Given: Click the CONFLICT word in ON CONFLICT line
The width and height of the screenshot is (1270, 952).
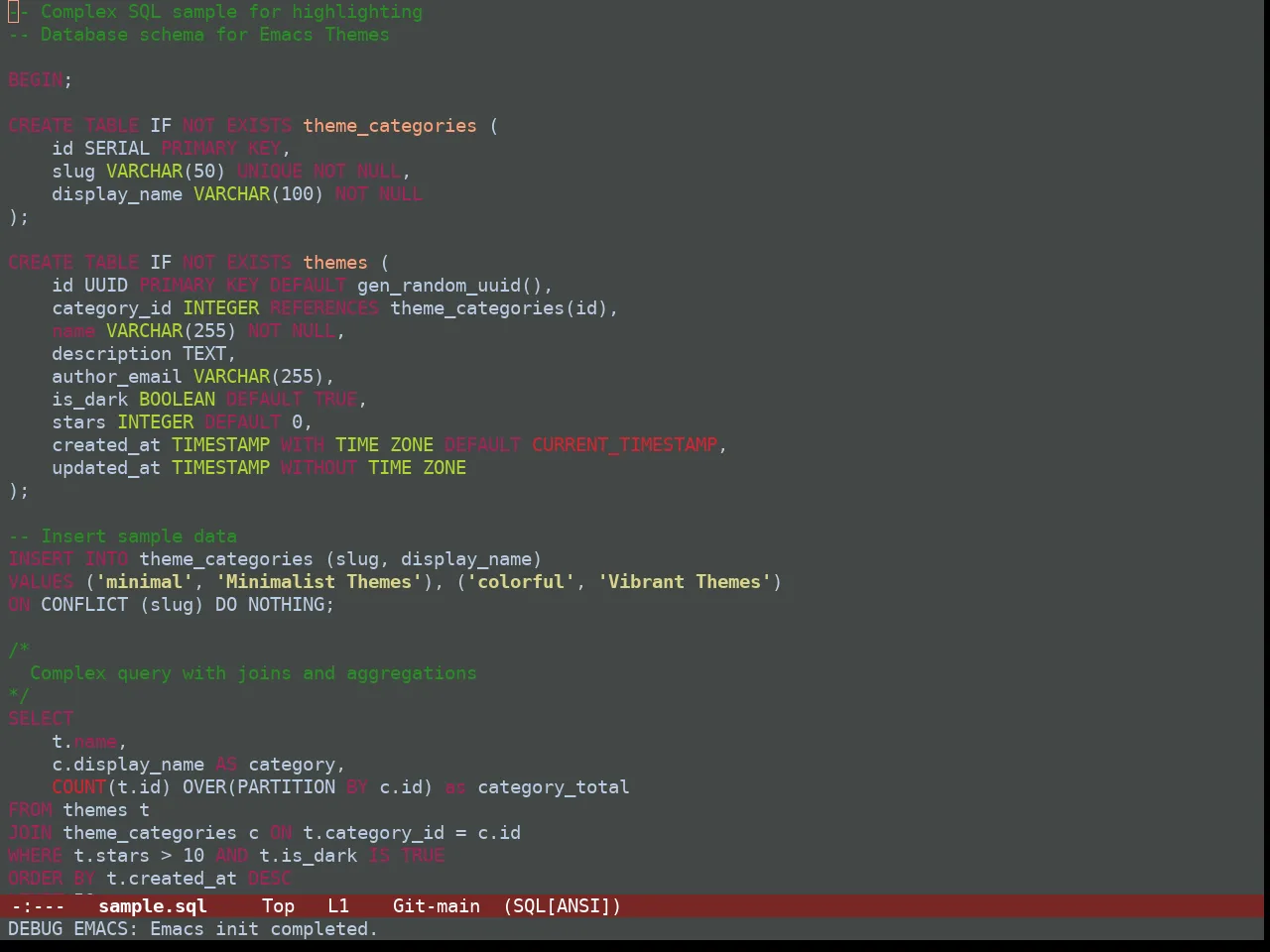Looking at the screenshot, I should [x=84, y=605].
